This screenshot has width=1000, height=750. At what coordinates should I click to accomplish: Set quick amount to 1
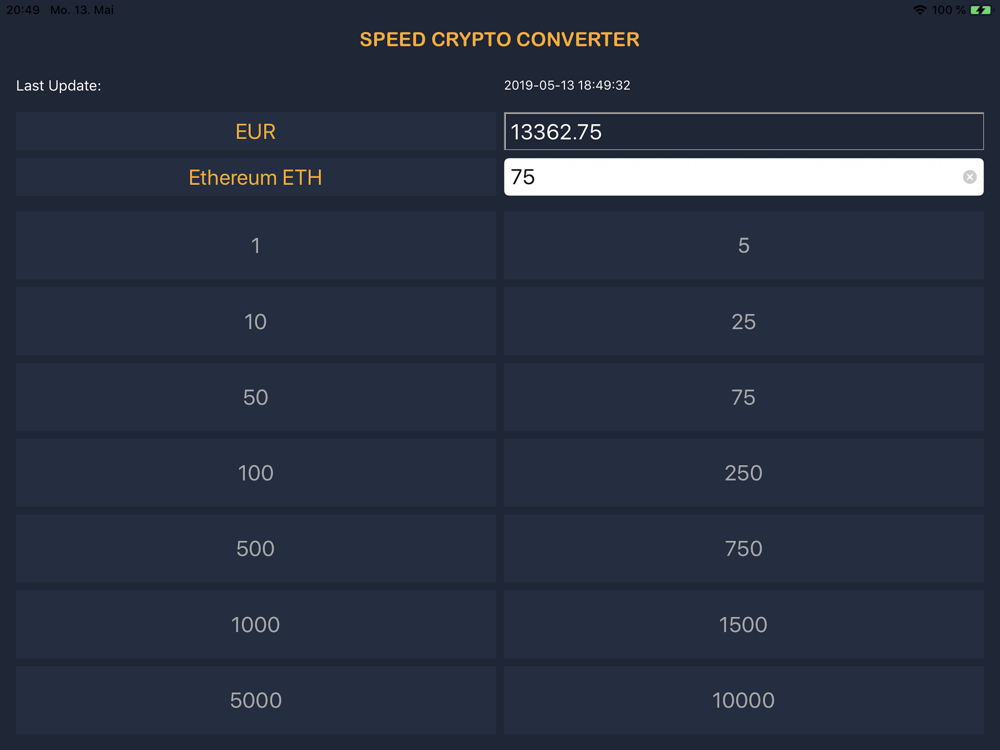click(x=255, y=245)
